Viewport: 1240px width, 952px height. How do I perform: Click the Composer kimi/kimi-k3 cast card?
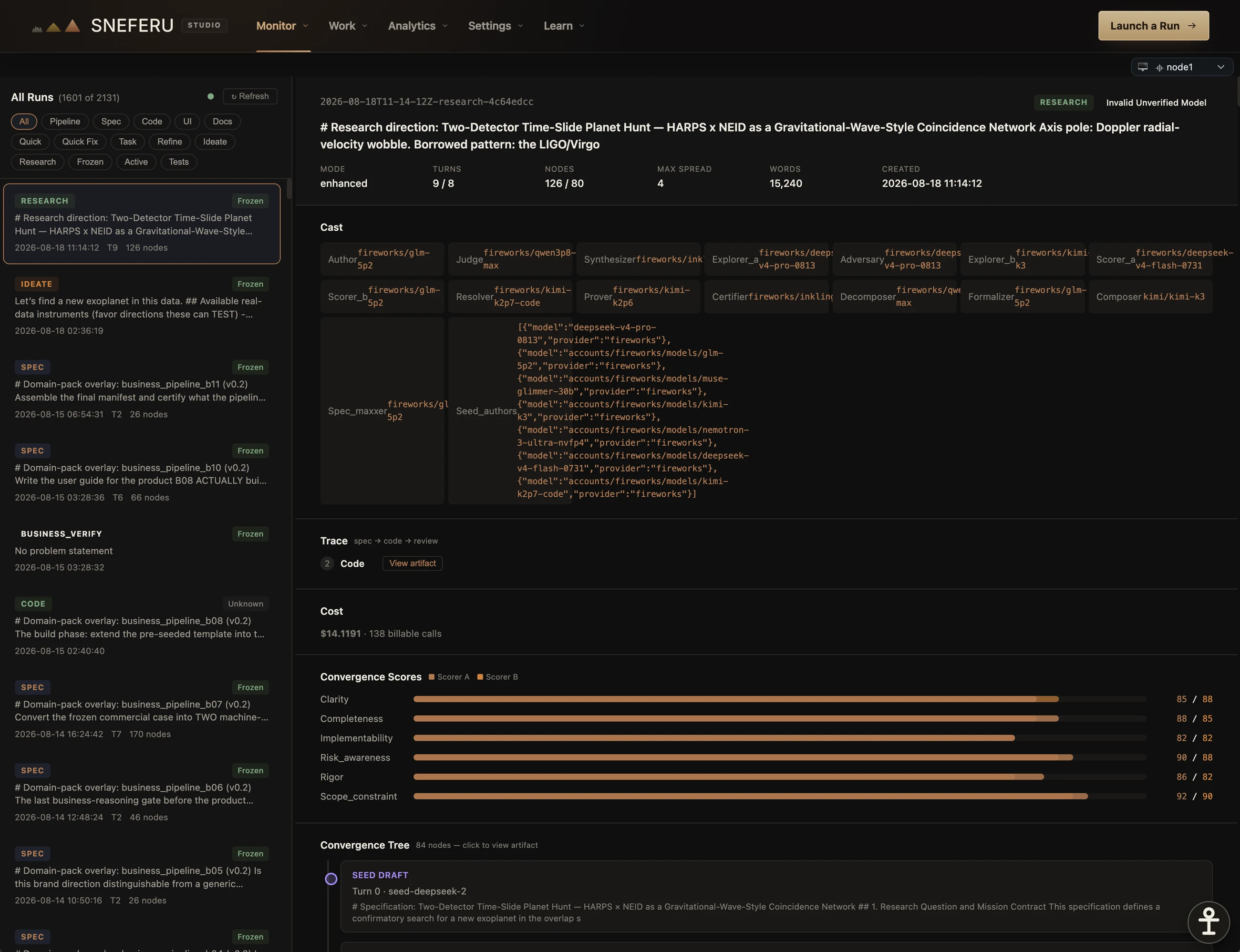pos(1150,297)
